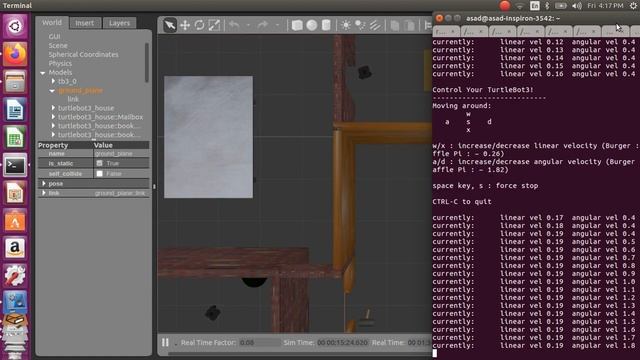Click the undo arrow in Gazebo toolbar
This screenshot has height=360, width=640.
tap(234, 25)
